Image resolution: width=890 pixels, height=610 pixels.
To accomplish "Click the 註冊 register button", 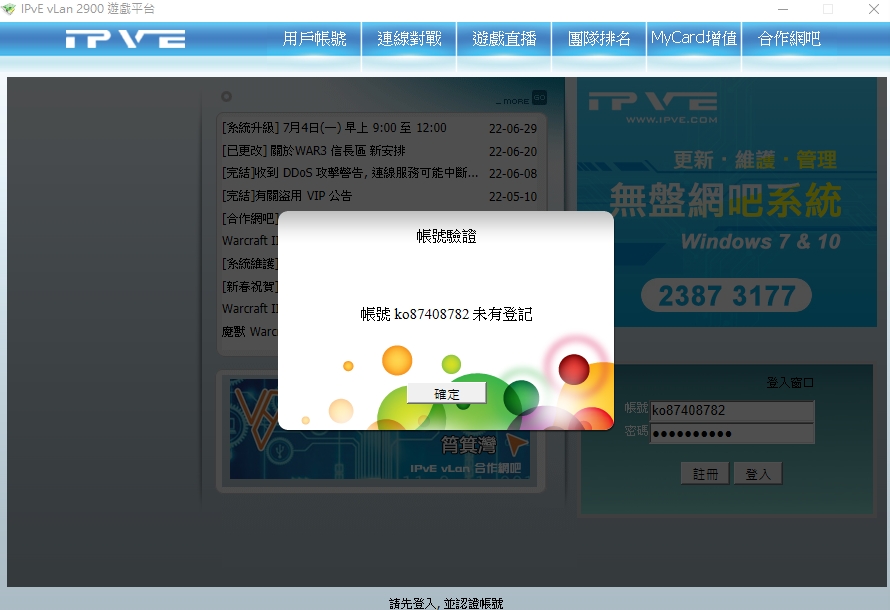I will [x=705, y=473].
